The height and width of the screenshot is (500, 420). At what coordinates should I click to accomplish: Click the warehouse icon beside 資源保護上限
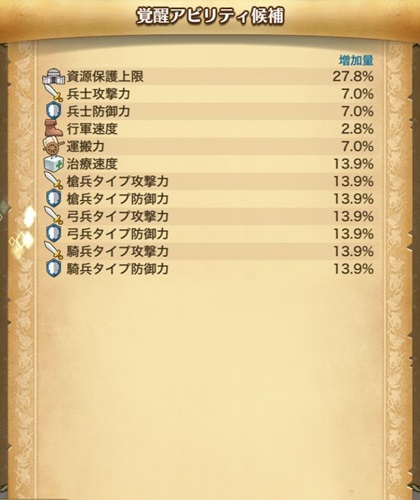pyautogui.click(x=53, y=77)
